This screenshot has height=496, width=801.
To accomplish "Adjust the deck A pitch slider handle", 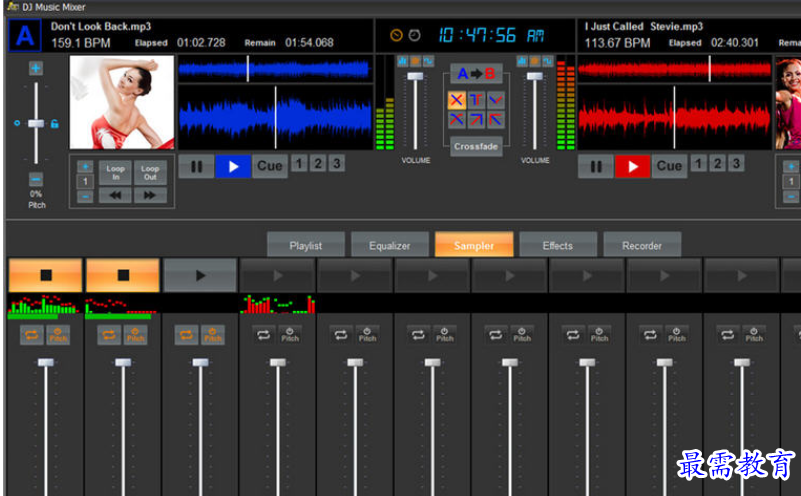I will click(x=36, y=124).
